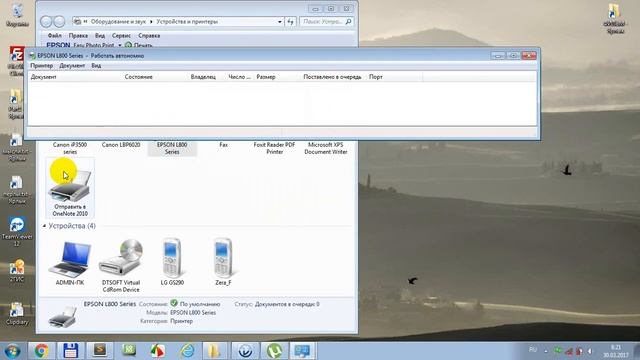Switch to Devices and Printers taskbar button
The height and width of the screenshot is (360, 640).
point(302,351)
